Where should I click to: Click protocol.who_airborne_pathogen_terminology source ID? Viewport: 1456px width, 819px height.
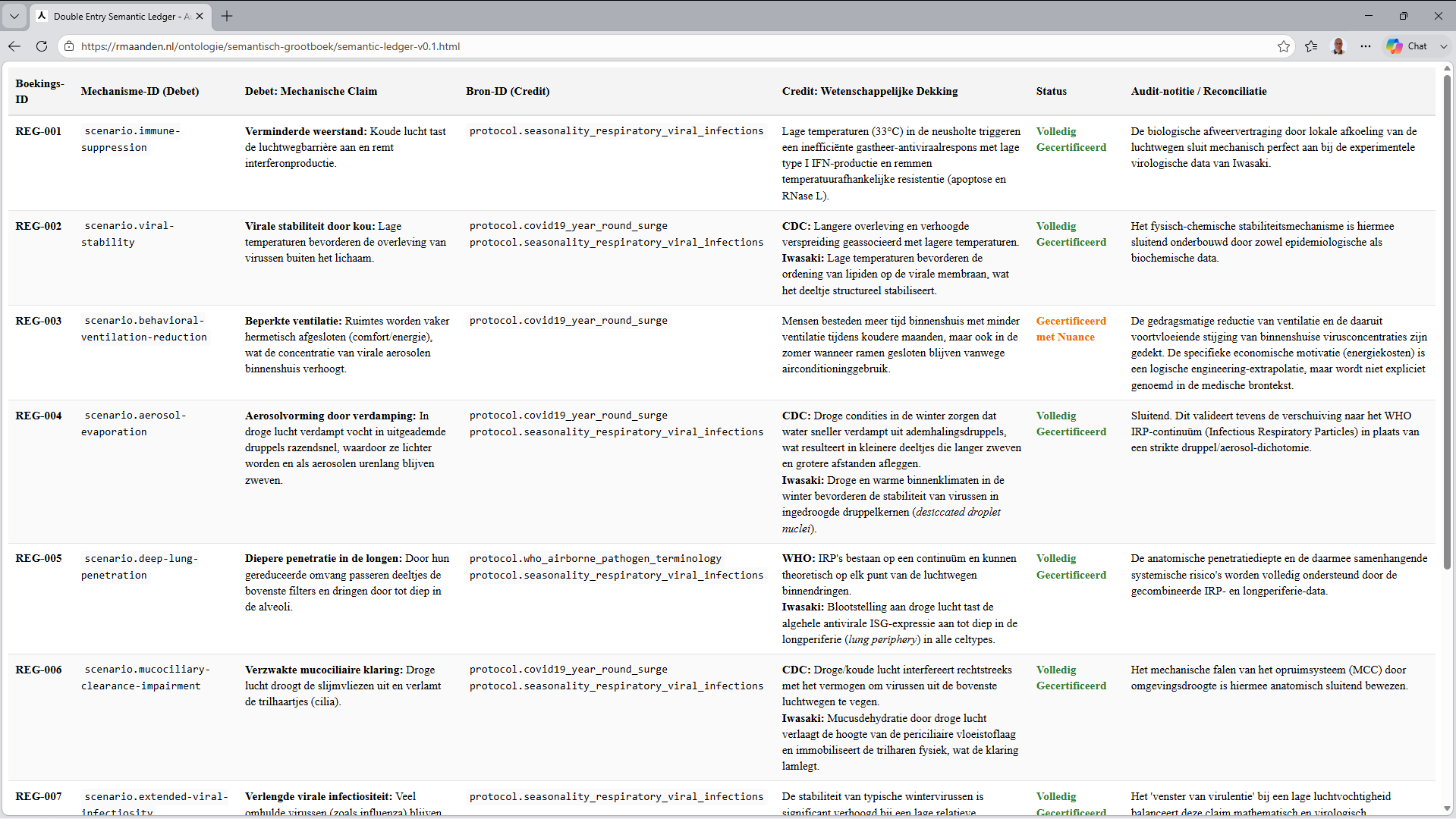click(x=596, y=558)
